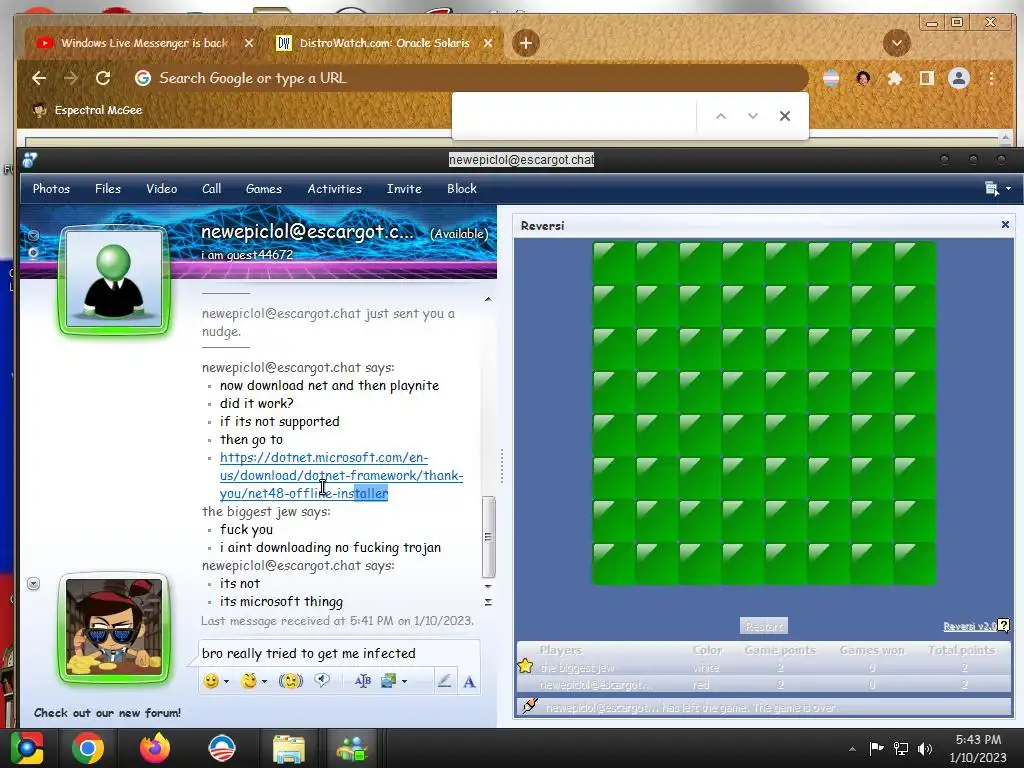Open the Espectral McGee bookmark
The width and height of the screenshot is (1024, 768).
[88, 110]
